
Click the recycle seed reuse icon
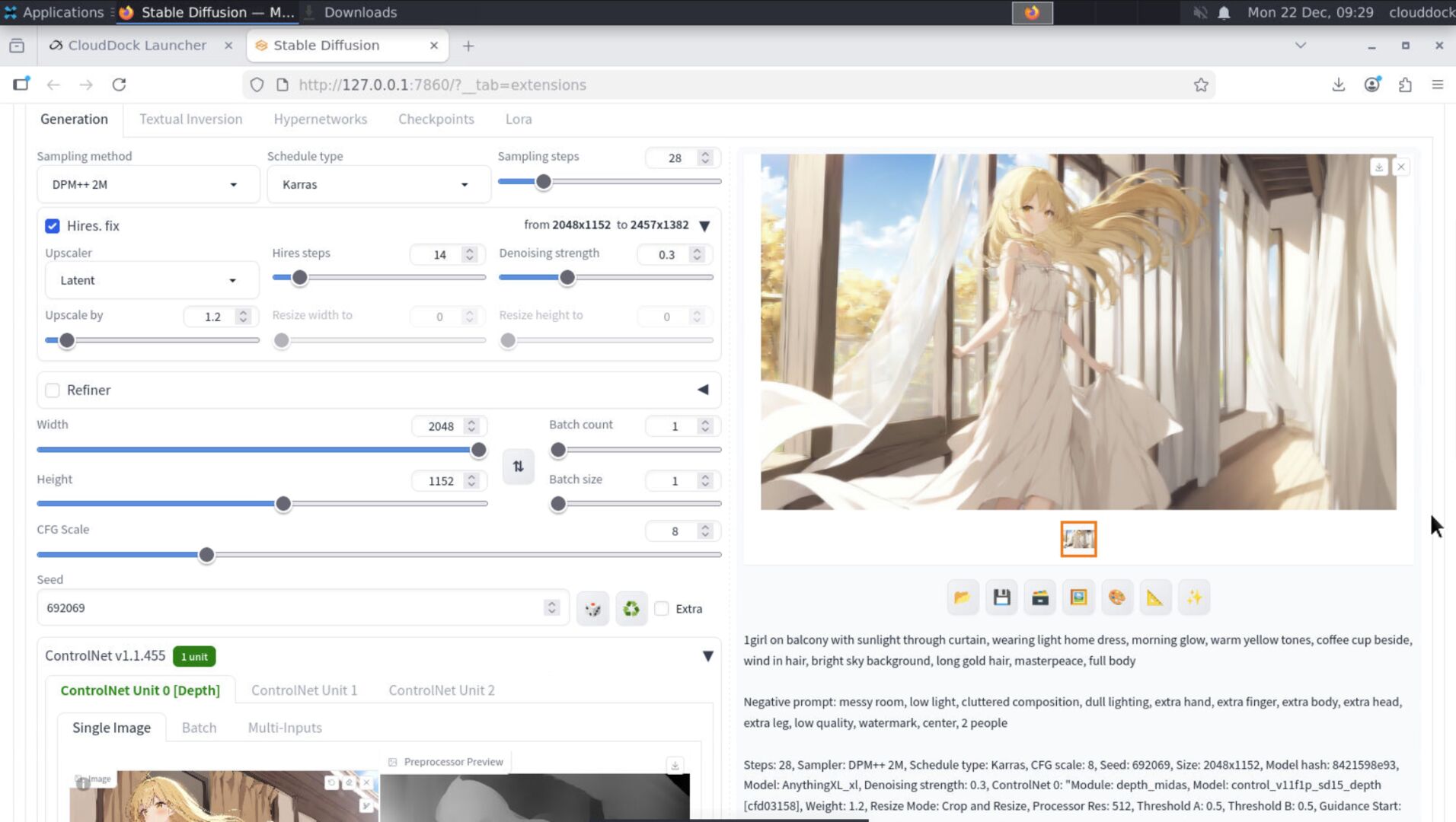click(x=631, y=609)
